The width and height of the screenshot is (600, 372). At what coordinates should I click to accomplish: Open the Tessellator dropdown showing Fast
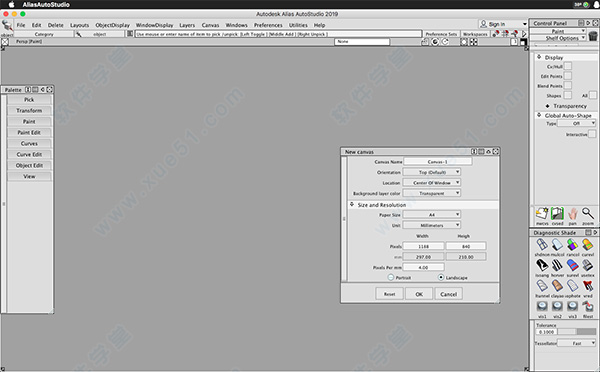[x=577, y=343]
